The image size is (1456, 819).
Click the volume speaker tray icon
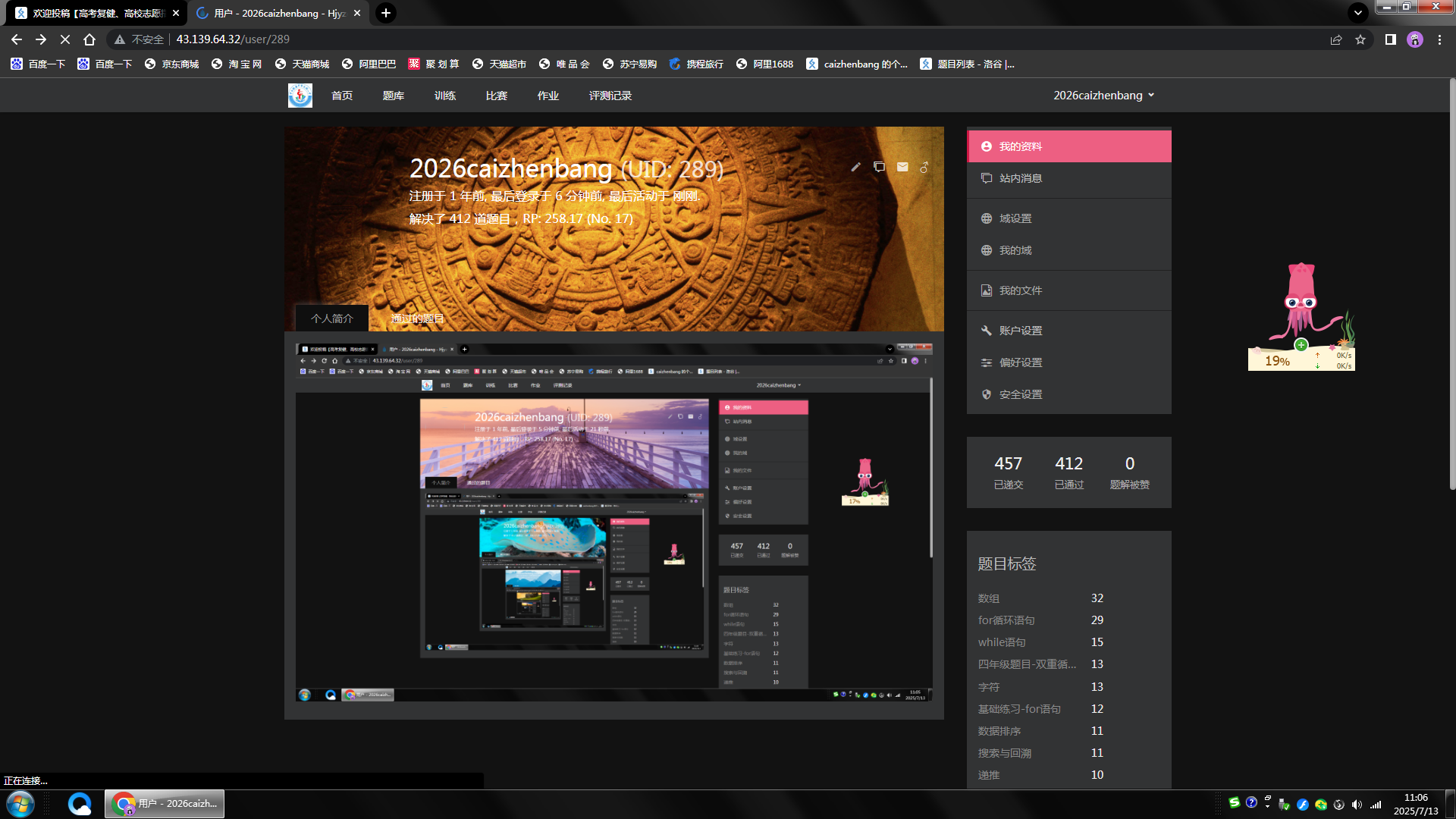coord(1357,805)
